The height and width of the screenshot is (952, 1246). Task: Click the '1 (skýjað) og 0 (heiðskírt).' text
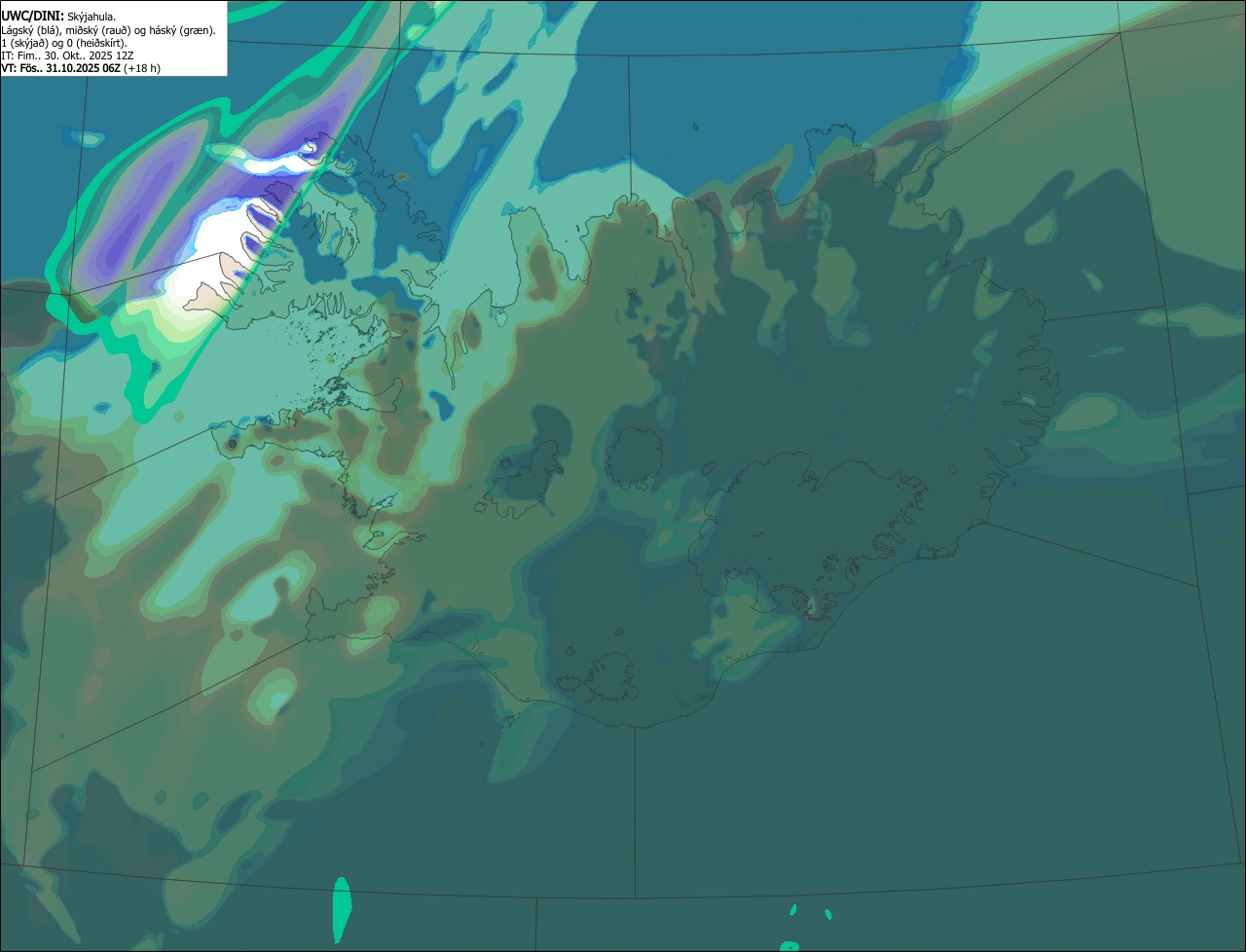click(x=64, y=43)
